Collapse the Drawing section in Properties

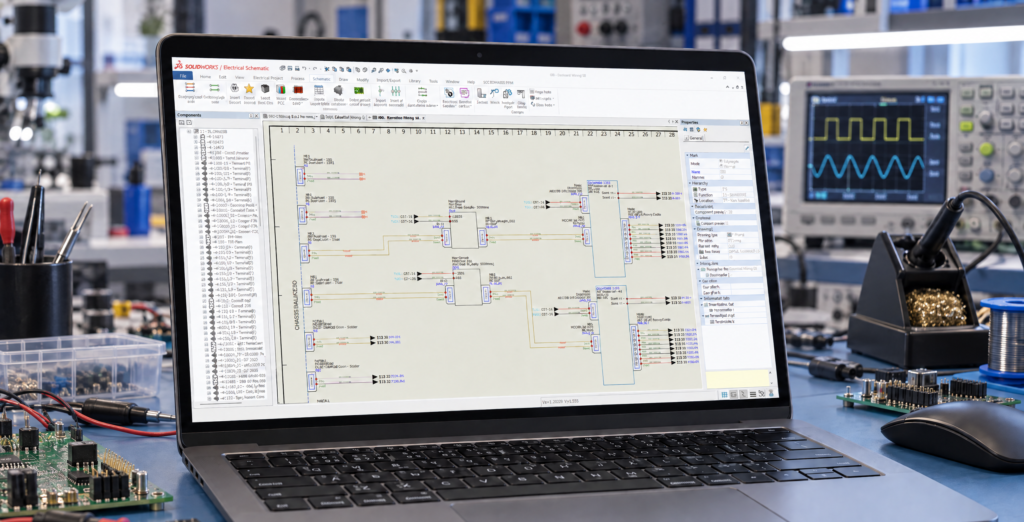[x=694, y=229]
